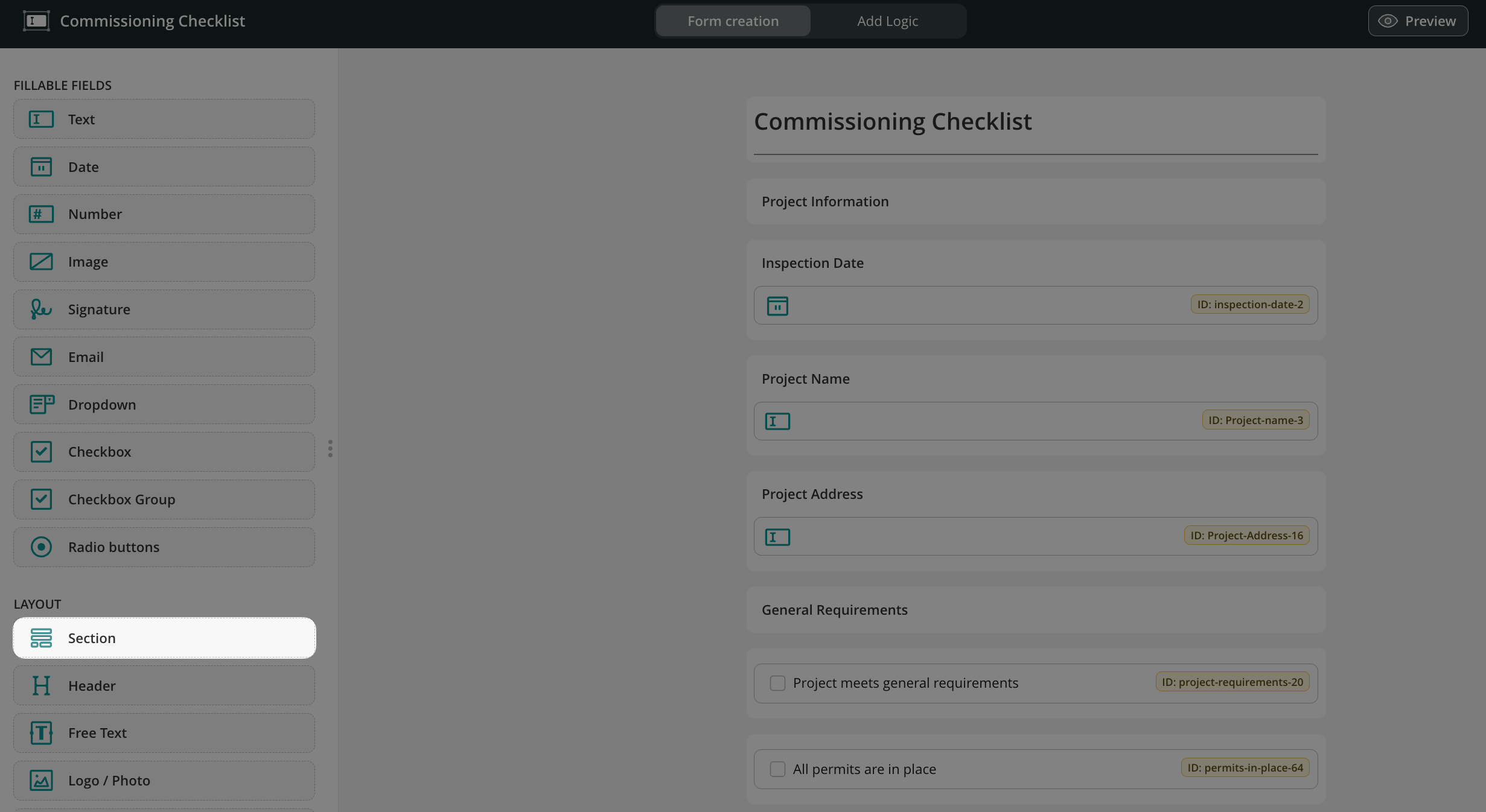Select the Date field calendar icon
The image size is (1486, 812).
(41, 167)
